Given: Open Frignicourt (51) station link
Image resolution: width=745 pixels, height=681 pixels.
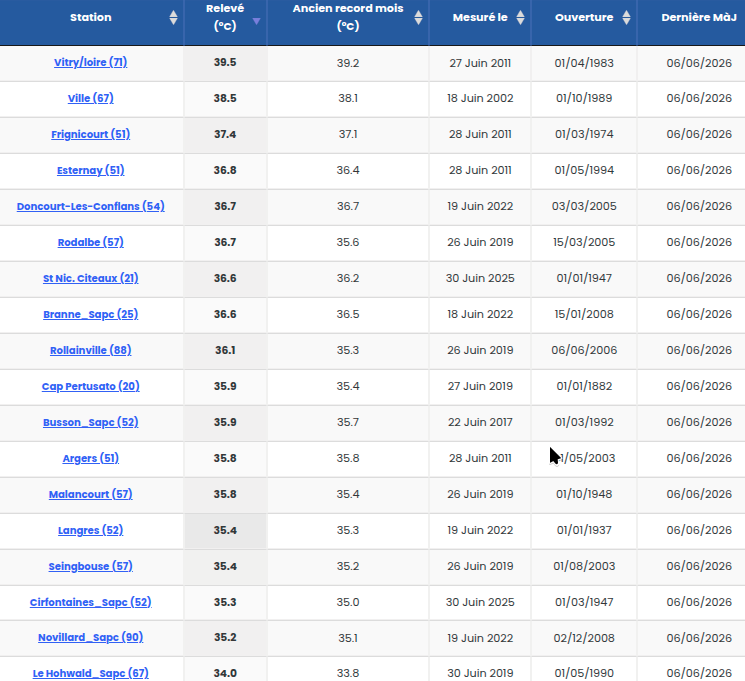Looking at the screenshot, I should tap(91, 134).
